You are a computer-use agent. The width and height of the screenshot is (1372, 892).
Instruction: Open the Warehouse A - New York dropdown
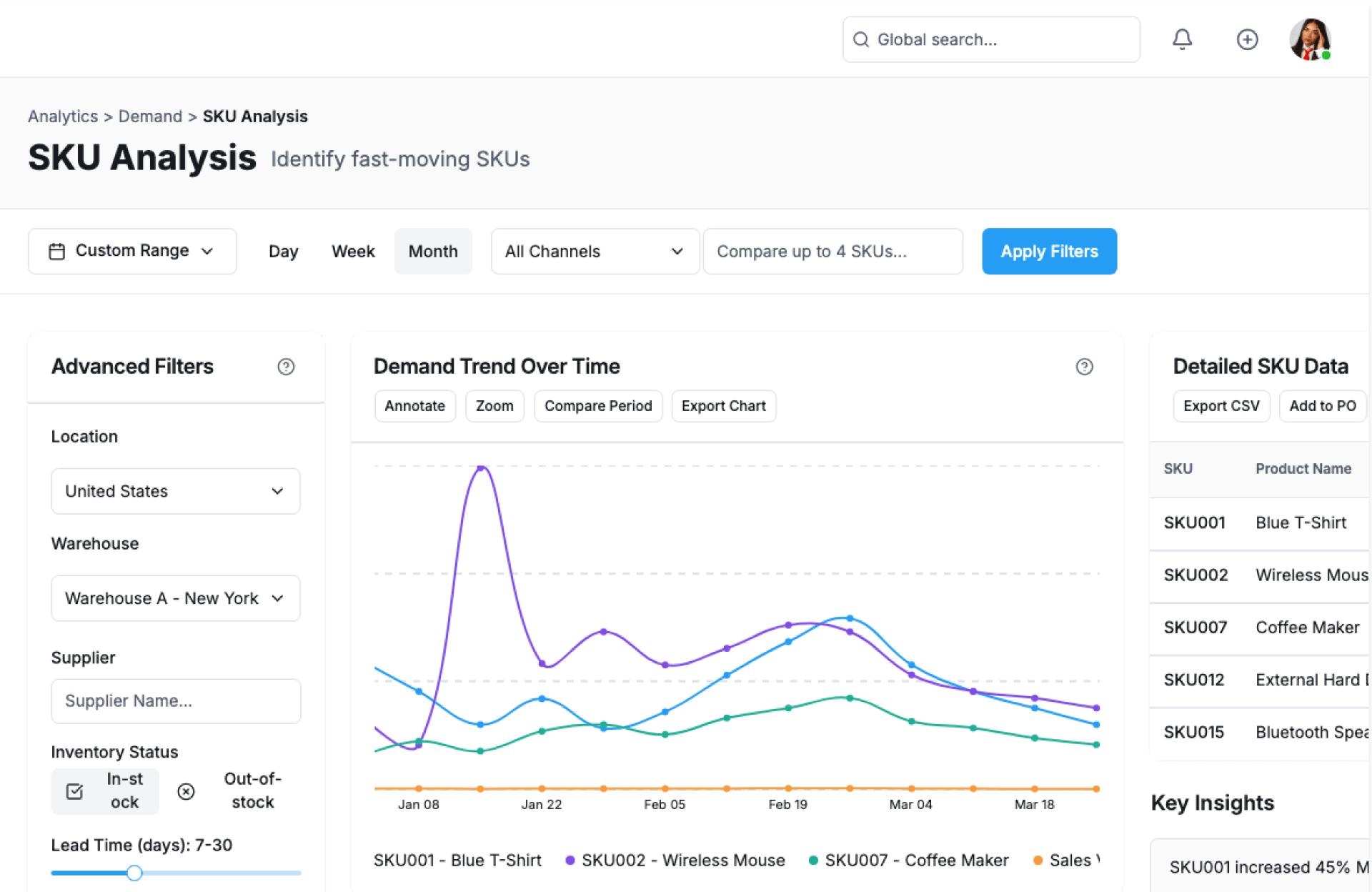point(176,598)
